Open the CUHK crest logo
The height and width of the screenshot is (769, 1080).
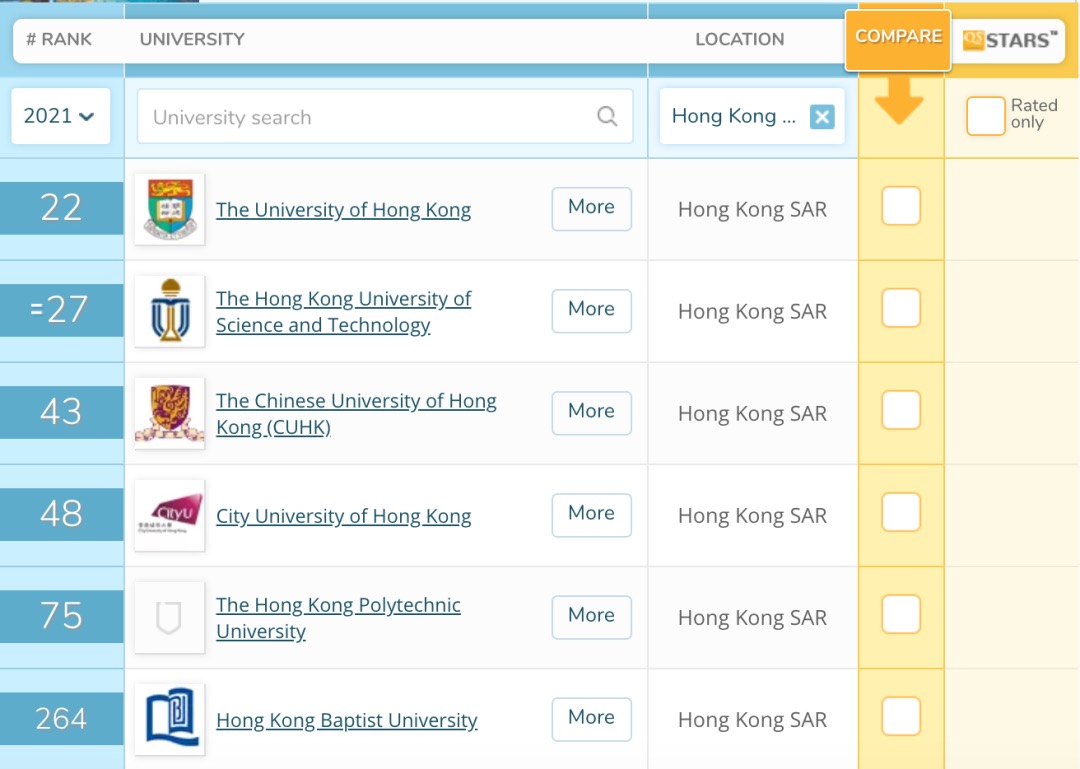pos(169,413)
